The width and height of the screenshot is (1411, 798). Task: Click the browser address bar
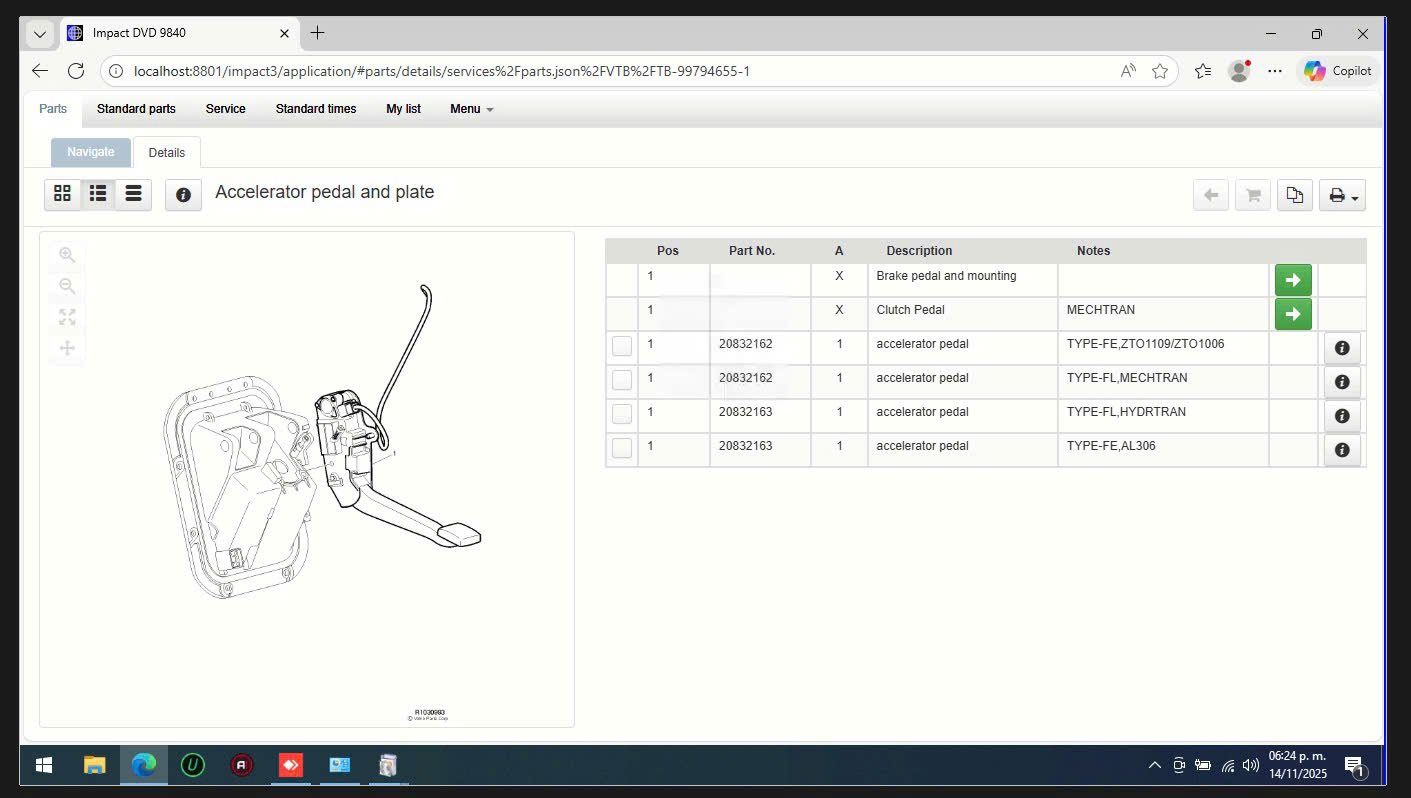pyautogui.click(x=620, y=71)
